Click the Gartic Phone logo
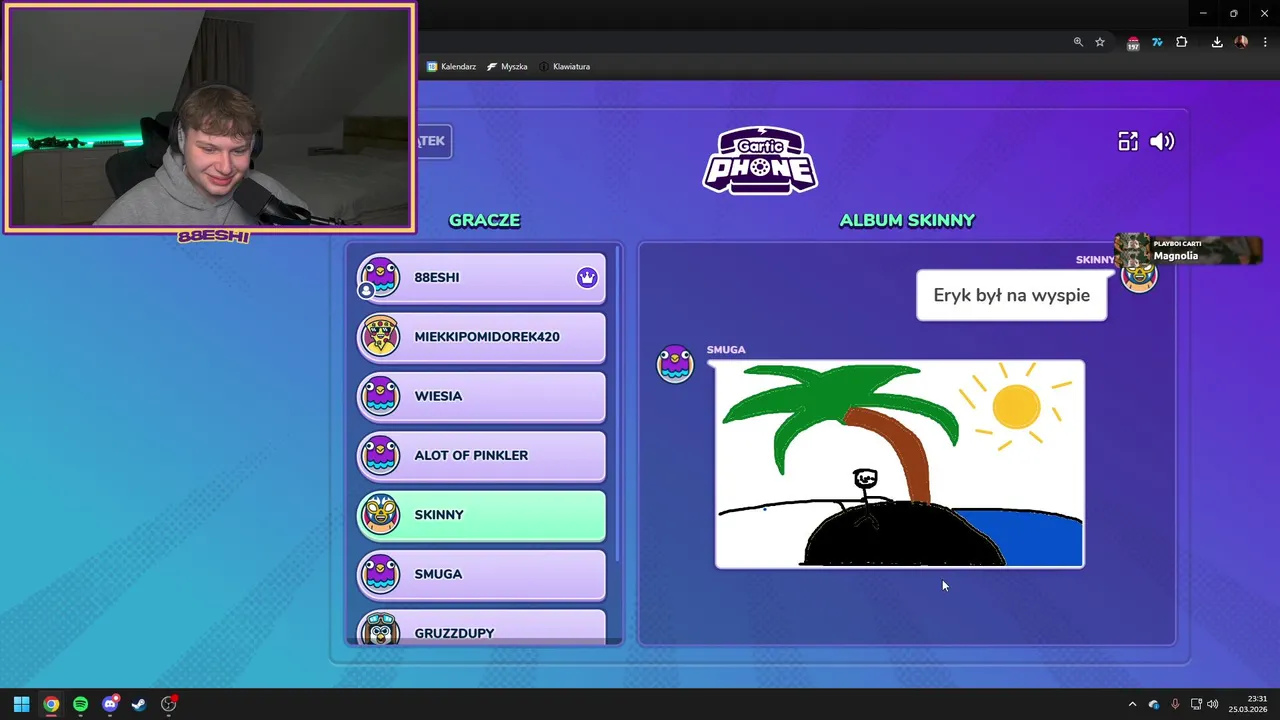1280x720 pixels. [x=760, y=160]
